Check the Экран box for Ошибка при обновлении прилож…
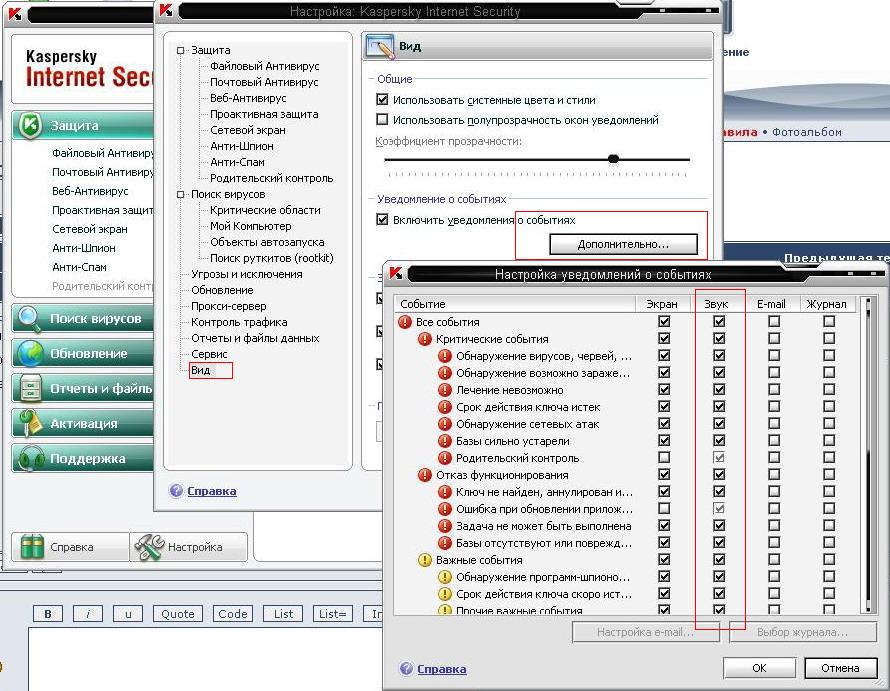The image size is (890, 691). pos(664,509)
